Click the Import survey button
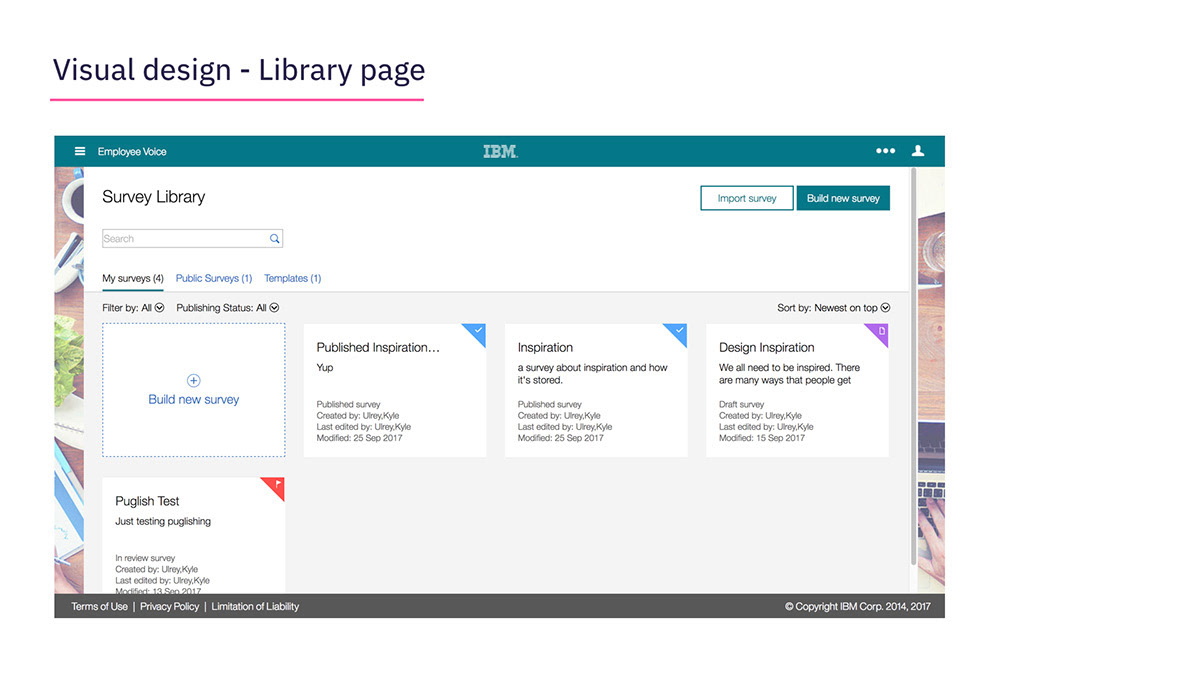 pyautogui.click(x=747, y=198)
